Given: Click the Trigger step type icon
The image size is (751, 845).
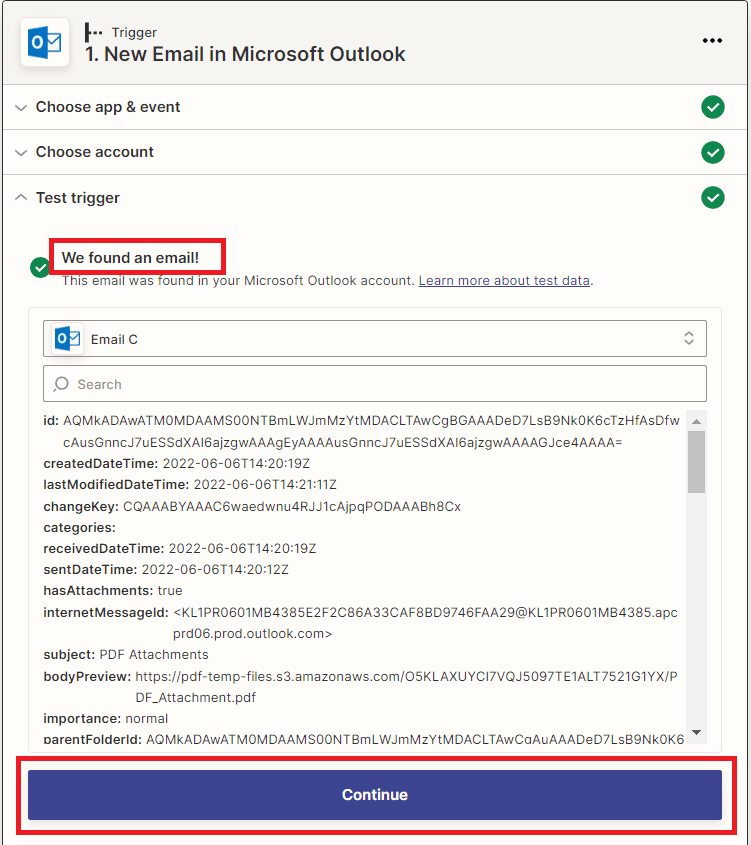Looking at the screenshot, I should 94,32.
